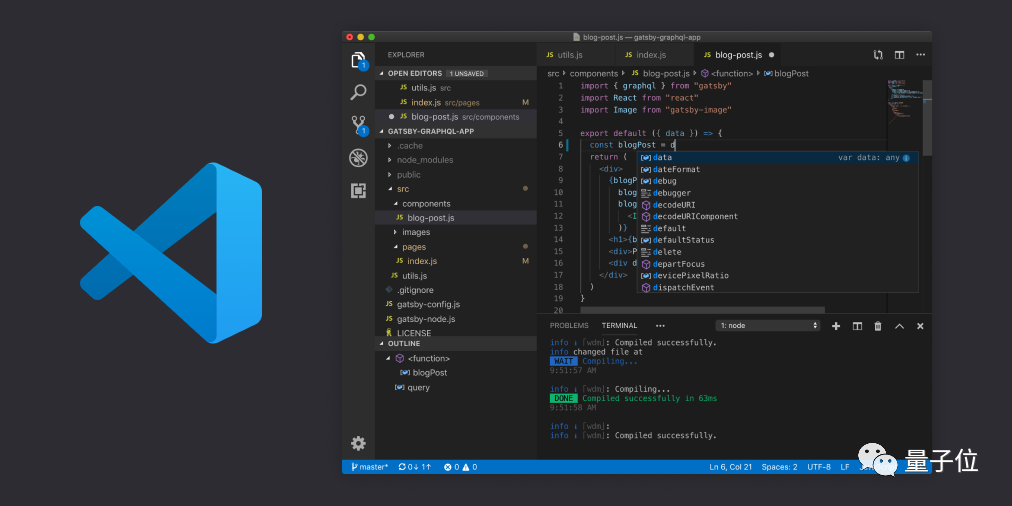
Task: Click 'src' in the breadcrumb bar
Action: [x=553, y=74]
